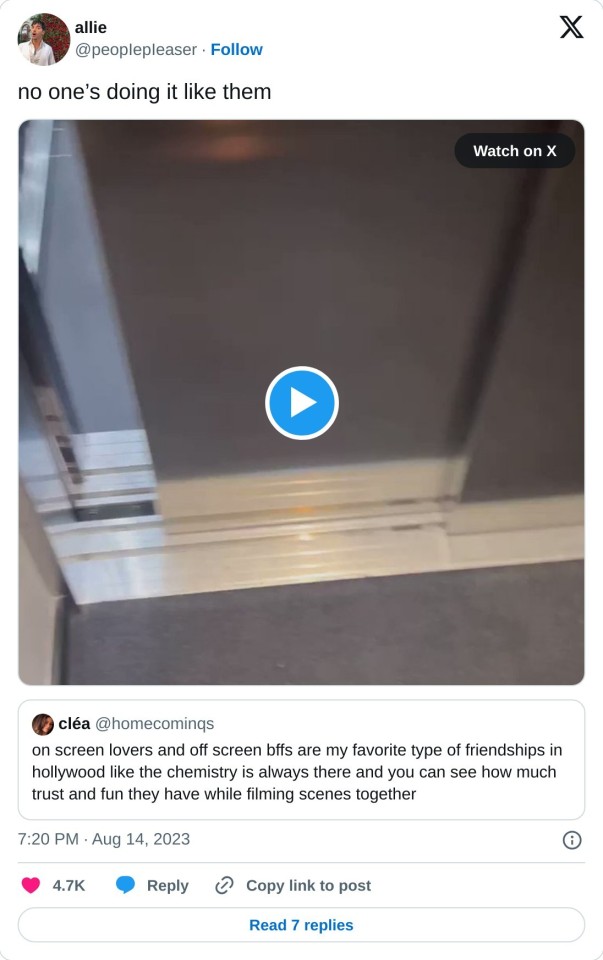The width and height of the screenshot is (603, 960).
Task: Click the tweet text 'no one's doing it like them'
Action: 144,92
